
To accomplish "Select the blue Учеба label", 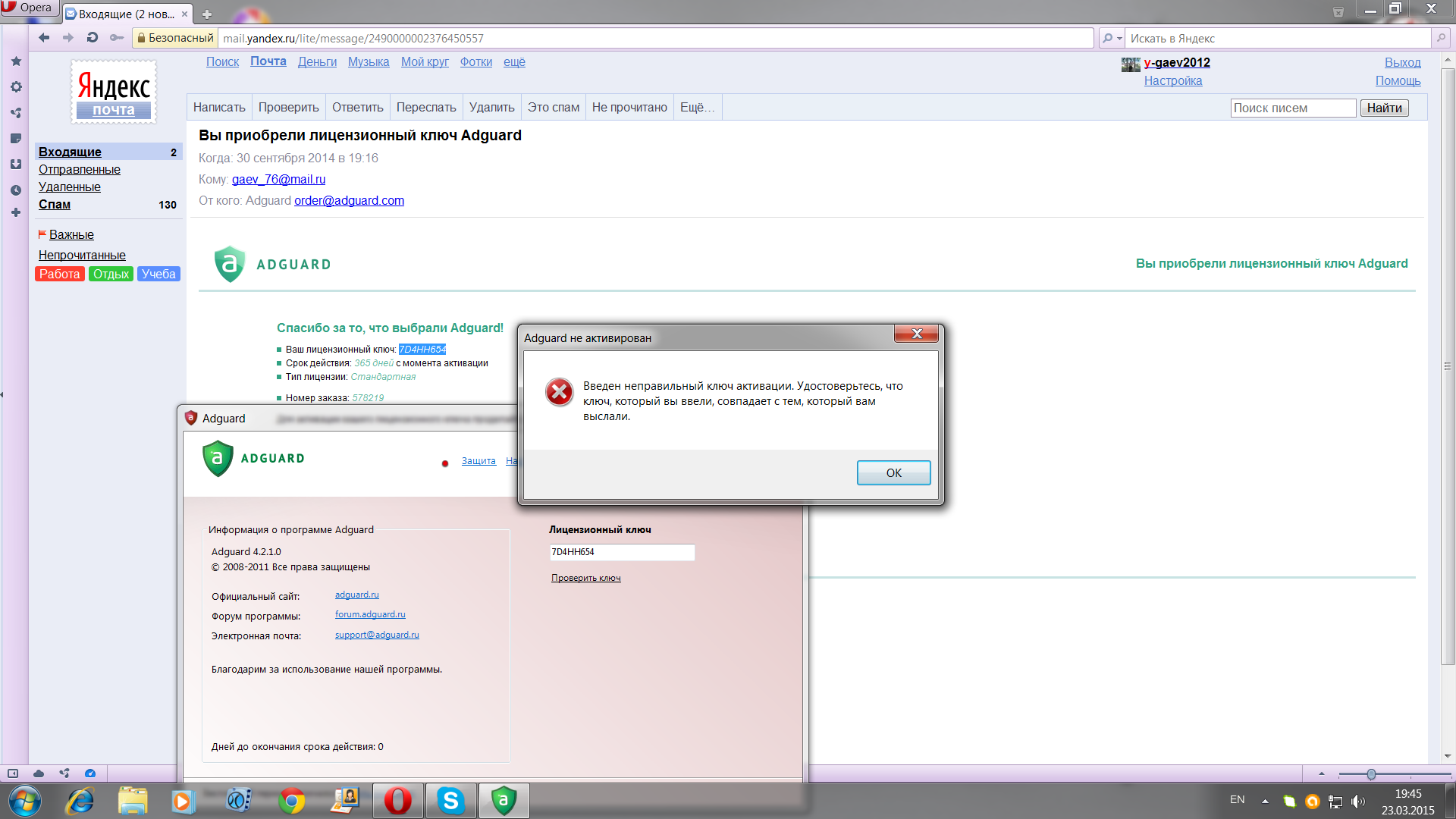I will pyautogui.click(x=158, y=275).
